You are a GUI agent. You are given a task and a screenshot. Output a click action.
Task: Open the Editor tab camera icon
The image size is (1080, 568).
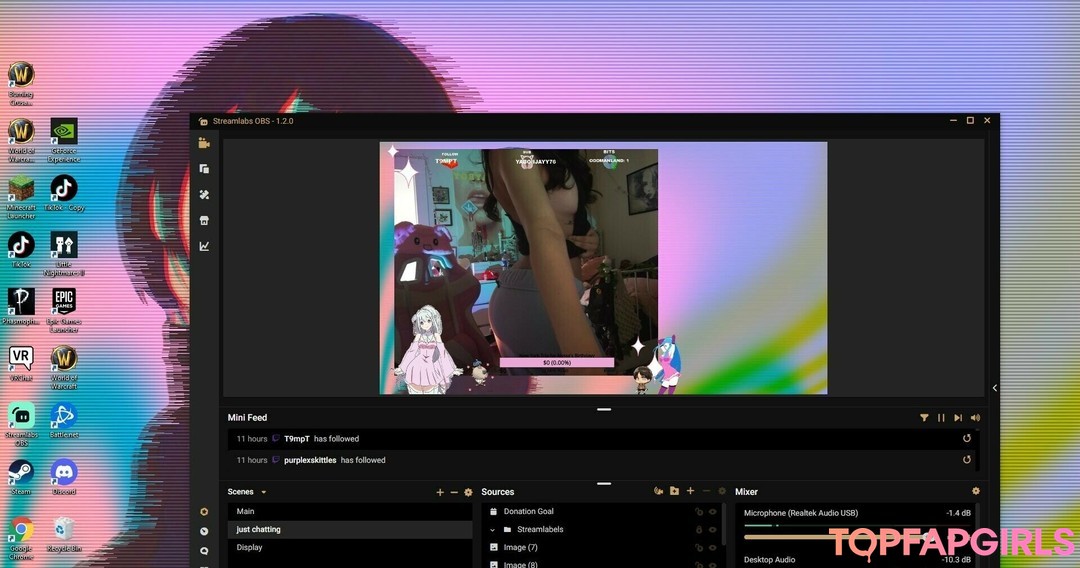point(204,143)
